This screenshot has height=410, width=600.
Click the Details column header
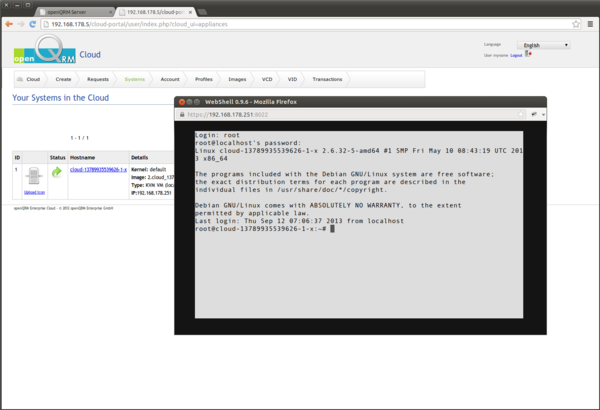pos(139,157)
